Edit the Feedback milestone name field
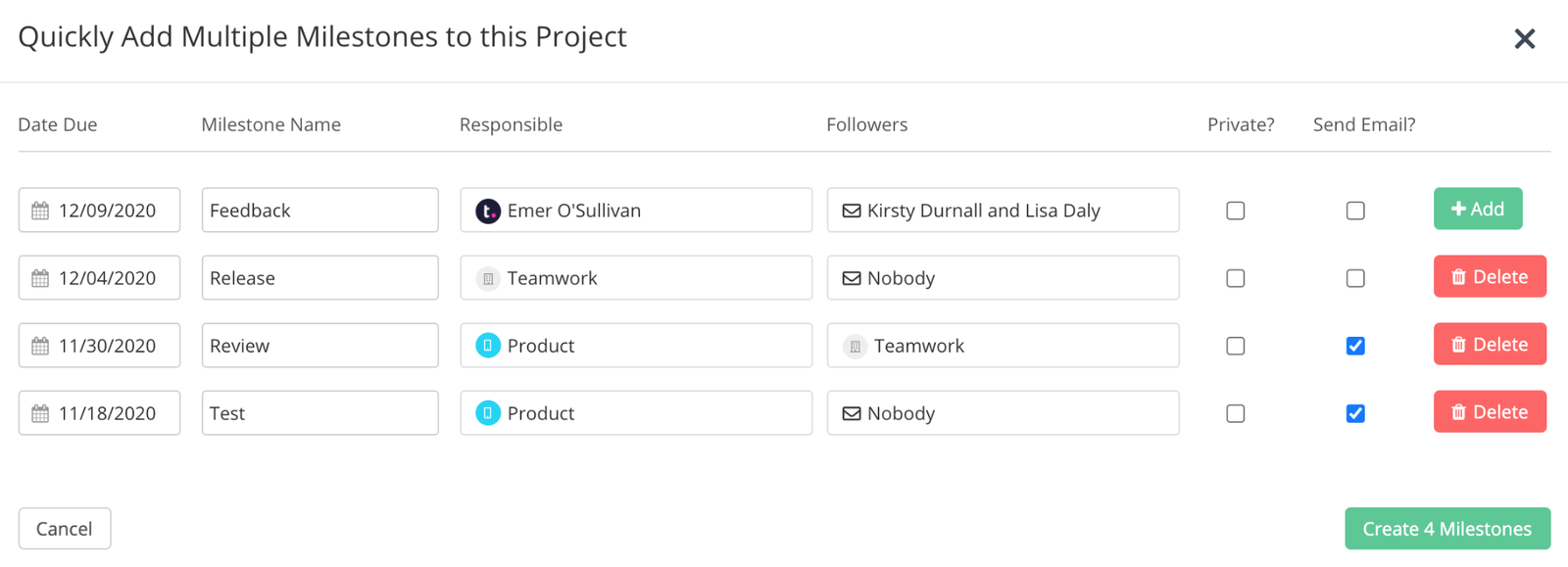 point(319,211)
